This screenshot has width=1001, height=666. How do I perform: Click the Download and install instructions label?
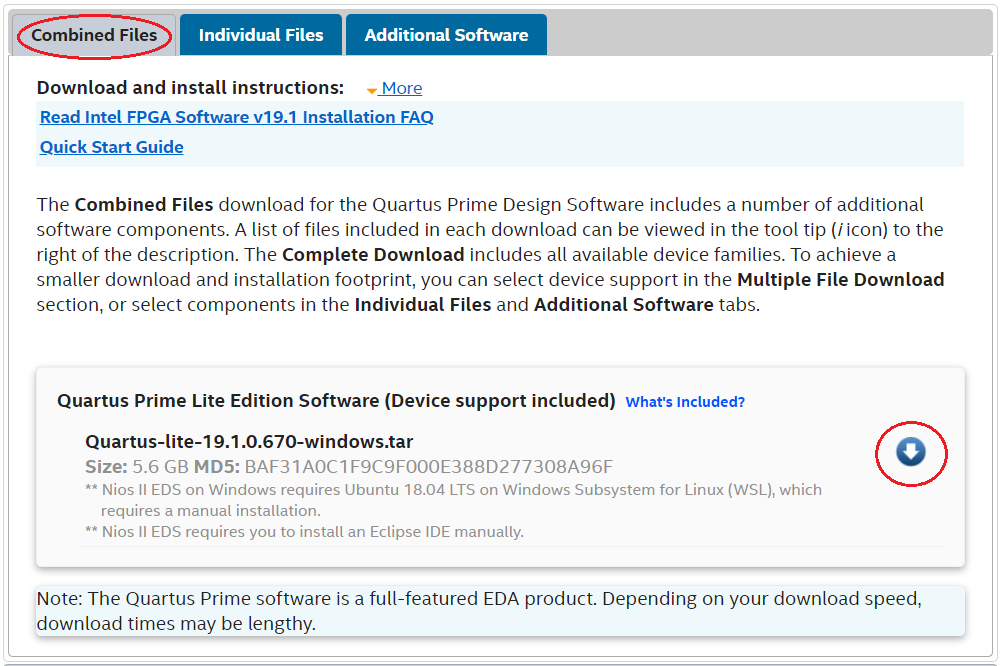[190, 88]
